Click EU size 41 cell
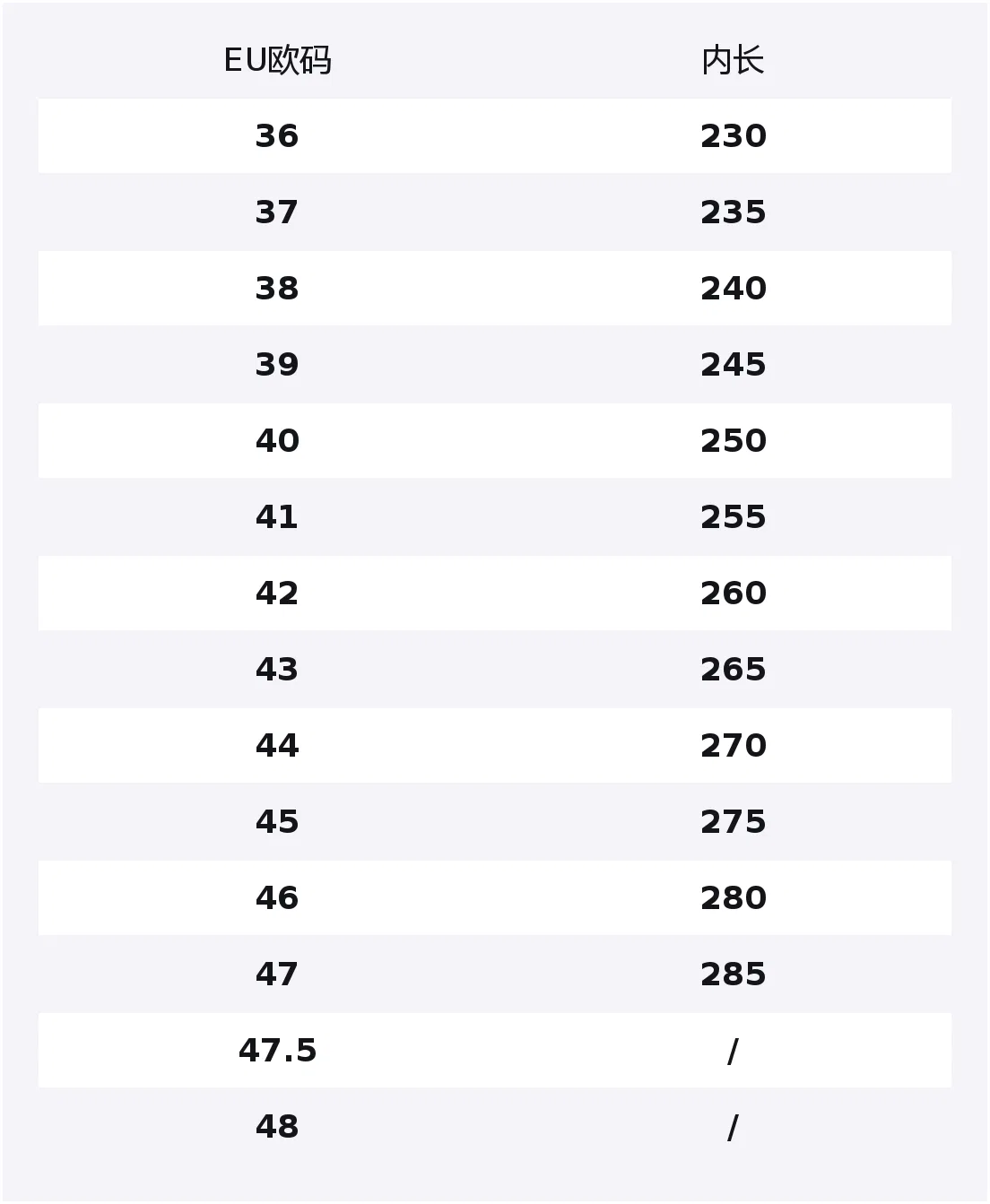990x1204 pixels. tap(276, 517)
